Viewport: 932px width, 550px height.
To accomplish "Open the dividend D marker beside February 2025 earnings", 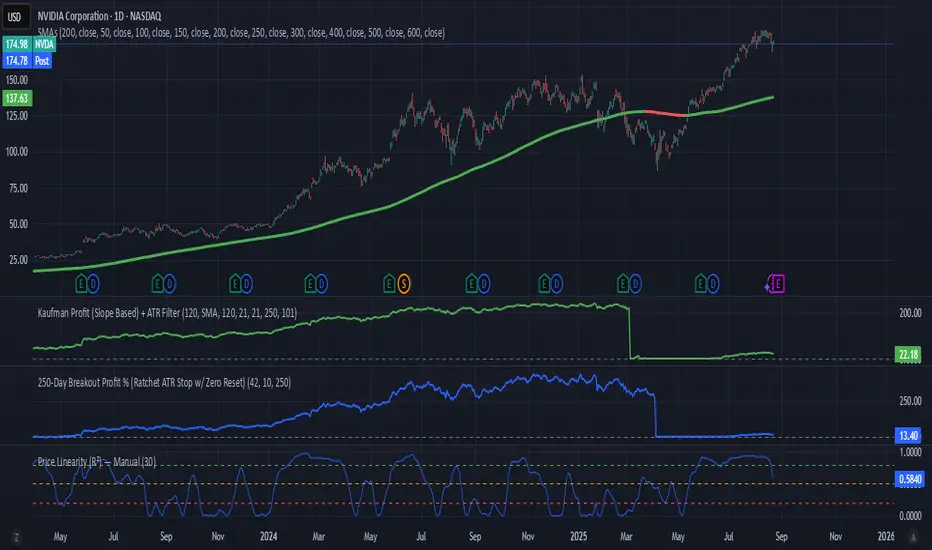I will pyautogui.click(x=635, y=284).
